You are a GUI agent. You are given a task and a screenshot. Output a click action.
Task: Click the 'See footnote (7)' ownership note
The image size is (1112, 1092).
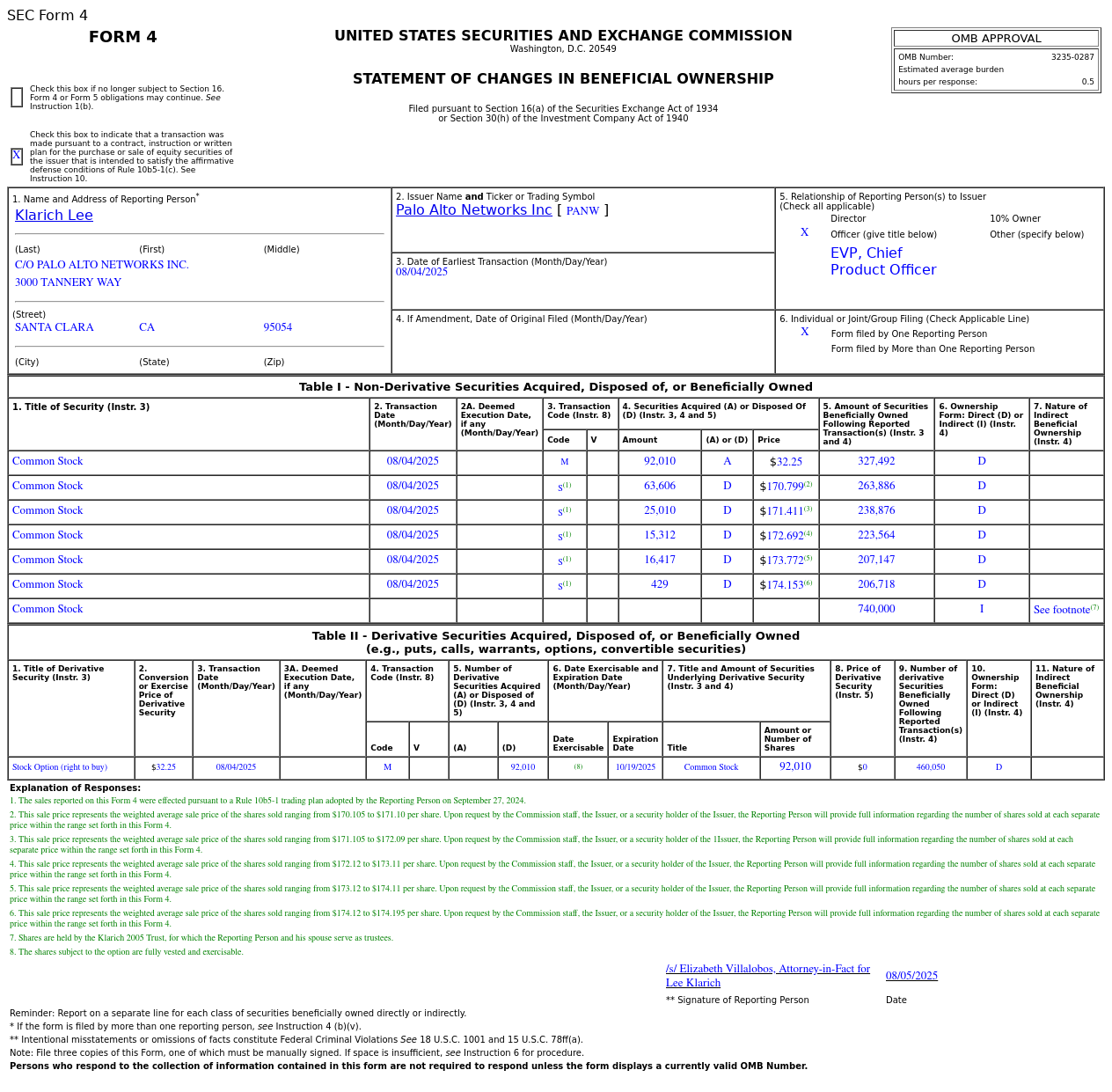coord(1066,609)
